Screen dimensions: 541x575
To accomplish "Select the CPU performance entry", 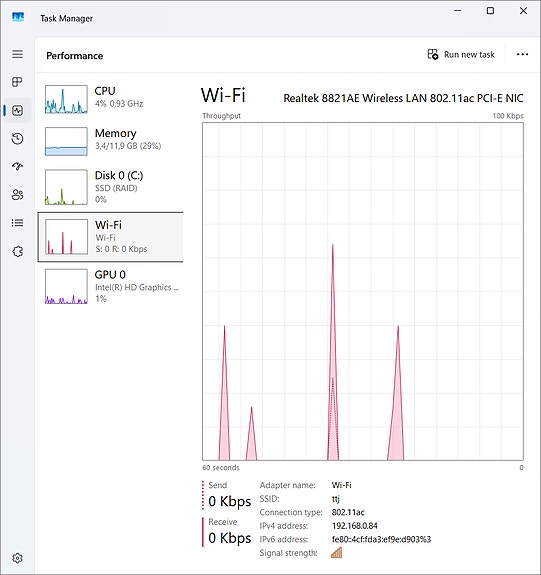I will [x=110, y=99].
